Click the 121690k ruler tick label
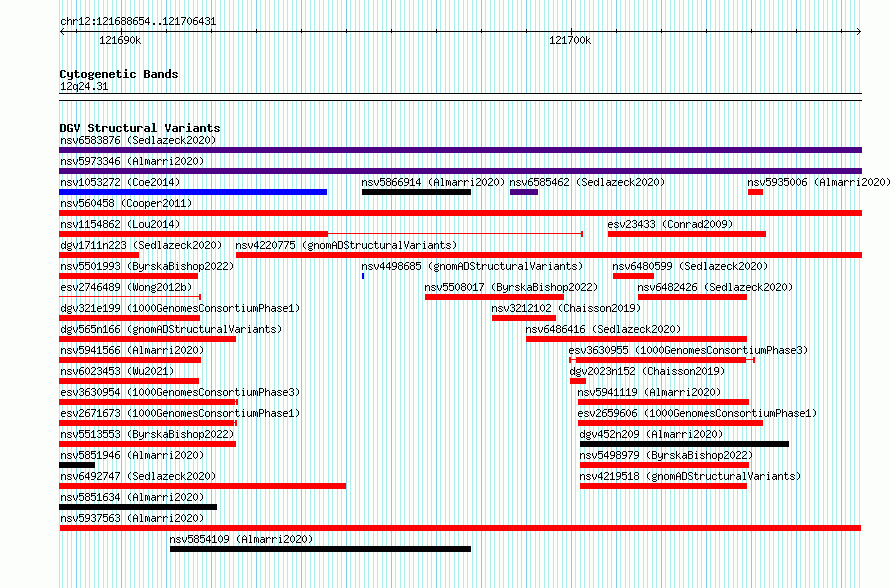 coord(120,40)
